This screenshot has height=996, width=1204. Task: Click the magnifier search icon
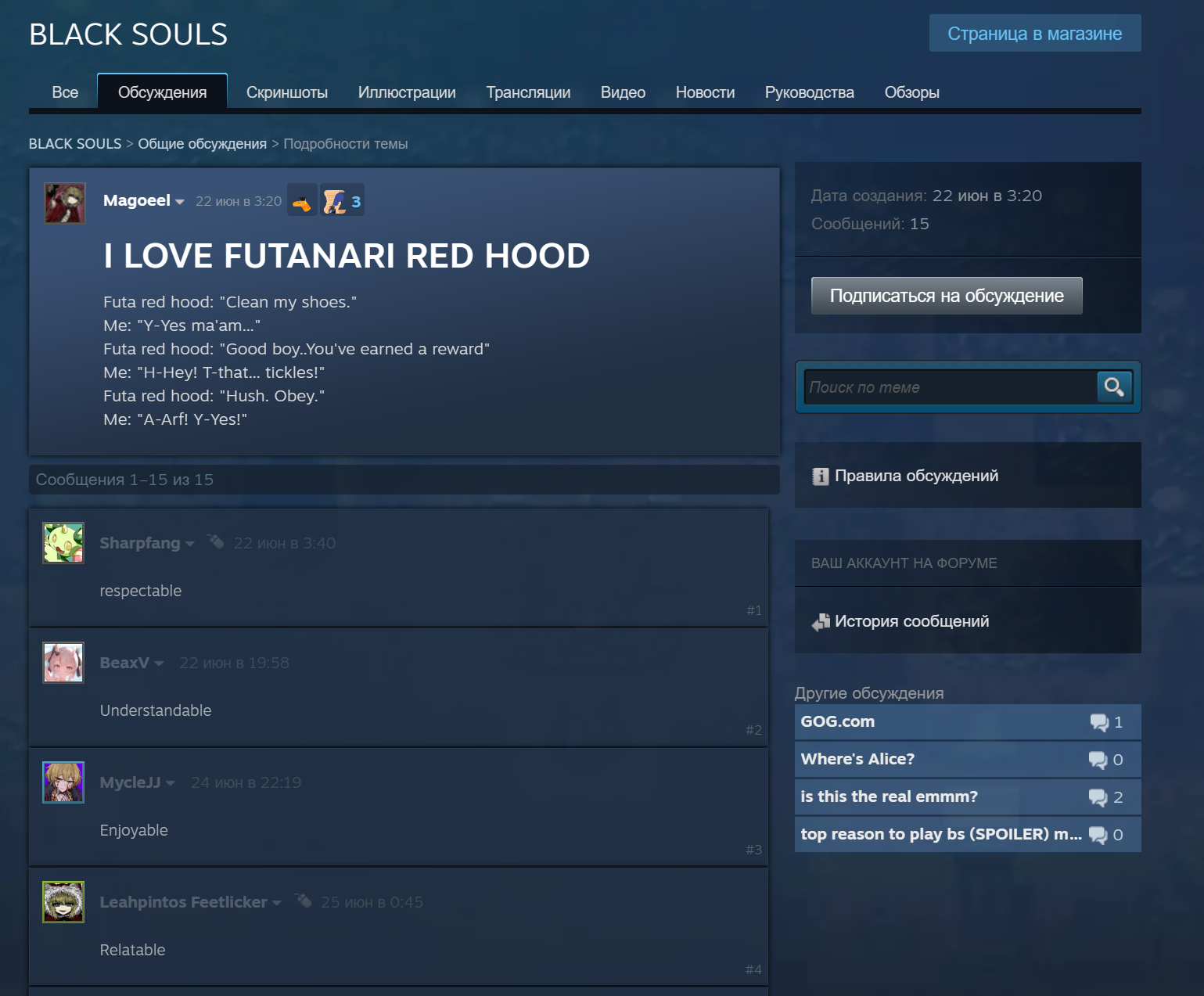point(1114,387)
